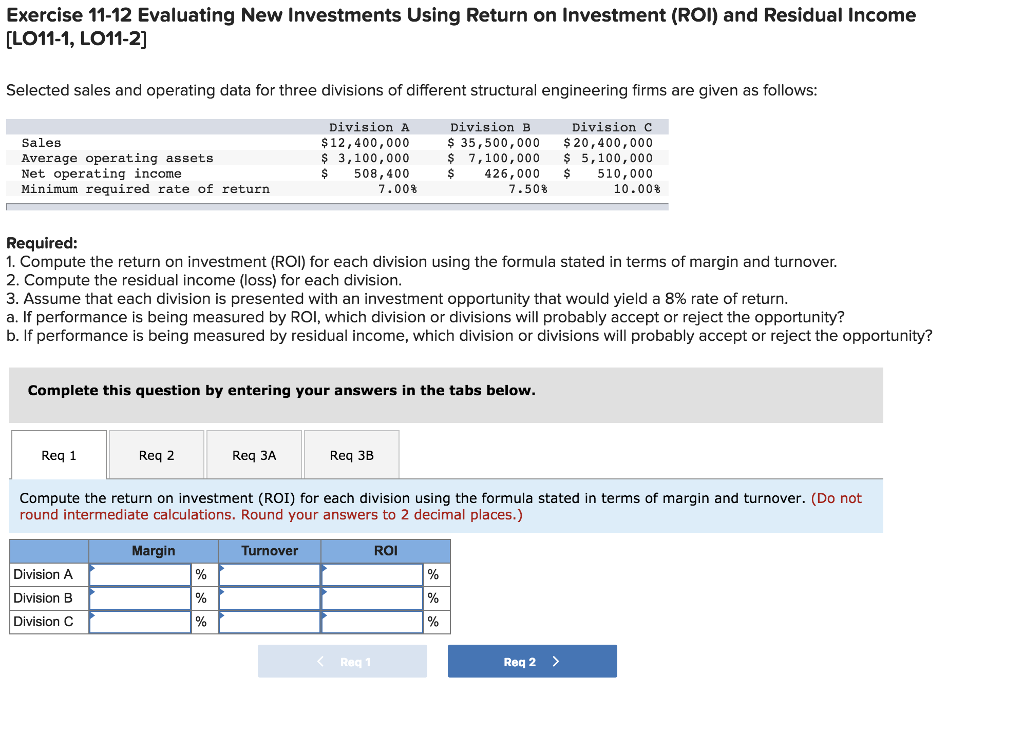Click the Margin column header
1024x734 pixels.
click(x=152, y=550)
